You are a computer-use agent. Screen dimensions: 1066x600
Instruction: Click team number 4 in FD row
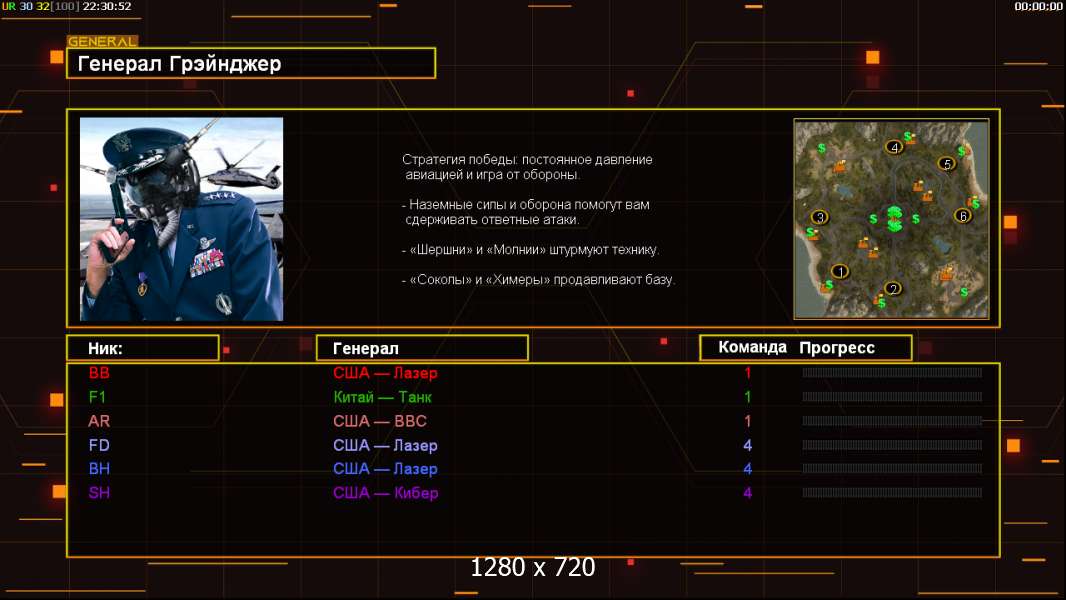[748, 445]
